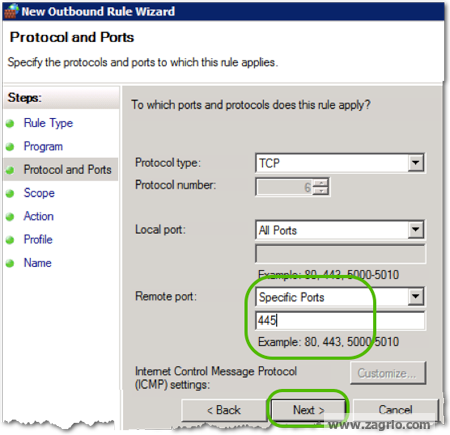The image size is (450, 435).
Task: Go to the Program step
Action: [x=43, y=146]
